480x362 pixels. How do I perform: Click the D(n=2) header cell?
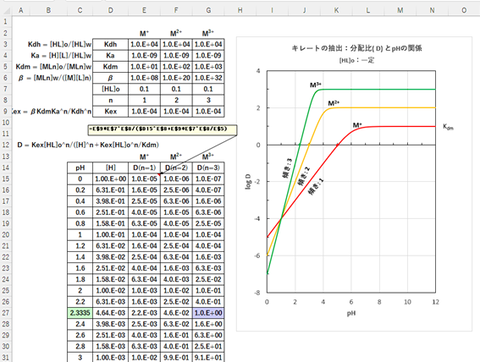[176, 167]
